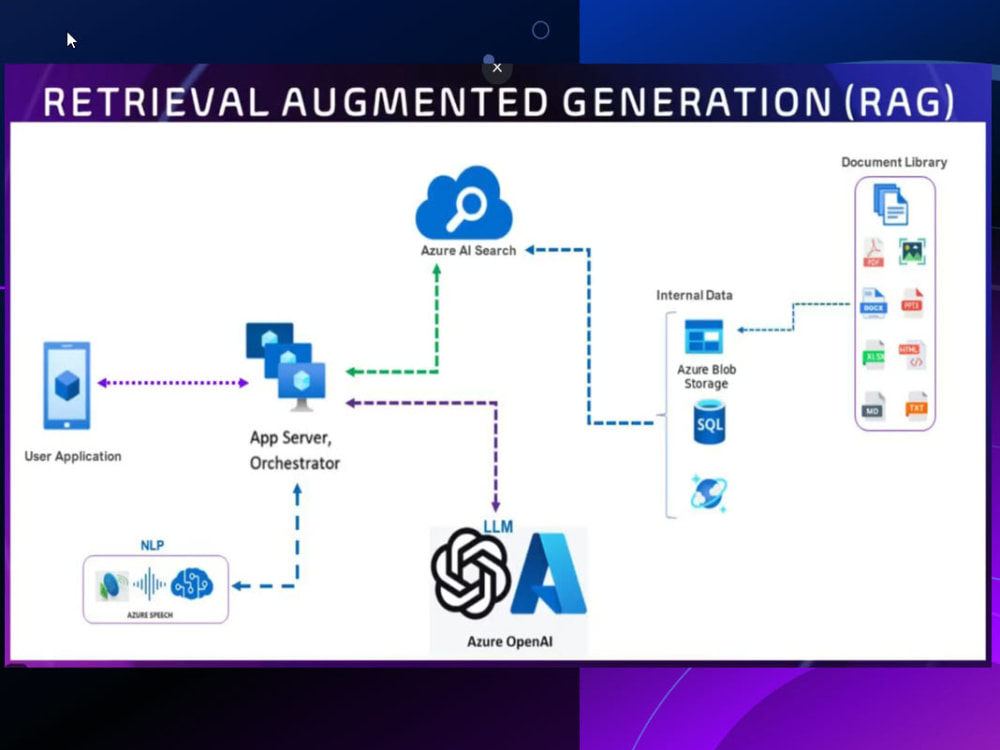Screen dimensions: 1000x750
Task: Click the PPTX file icon
Action: pyautogui.click(x=913, y=302)
